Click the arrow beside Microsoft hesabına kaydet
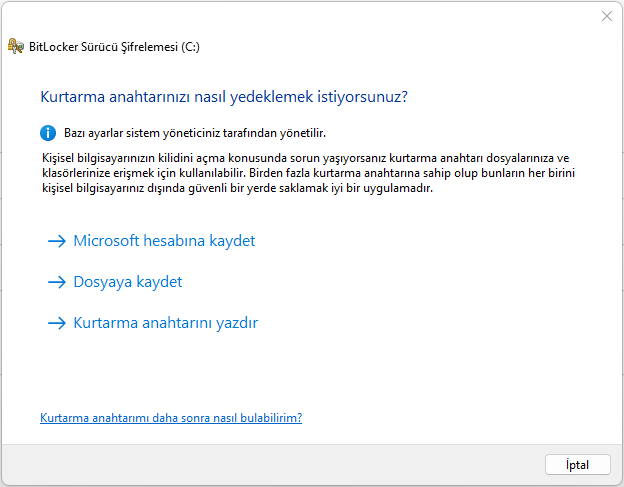This screenshot has width=624, height=487. coord(57,241)
